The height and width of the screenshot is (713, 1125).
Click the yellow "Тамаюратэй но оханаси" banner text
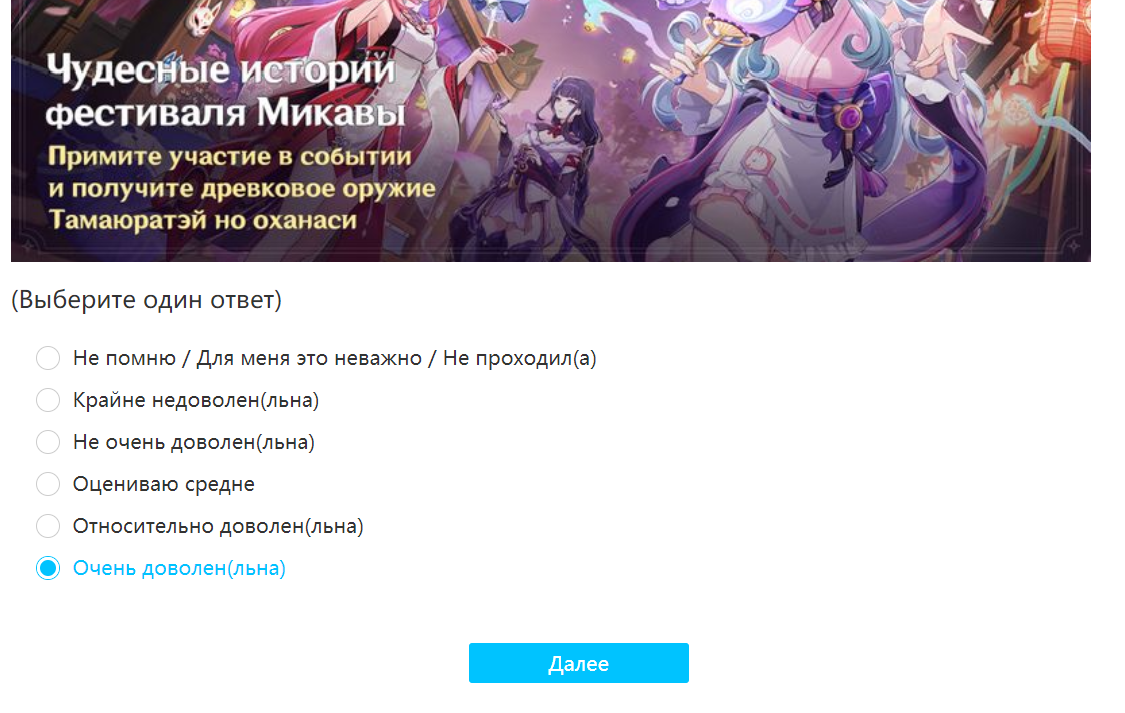point(202,219)
